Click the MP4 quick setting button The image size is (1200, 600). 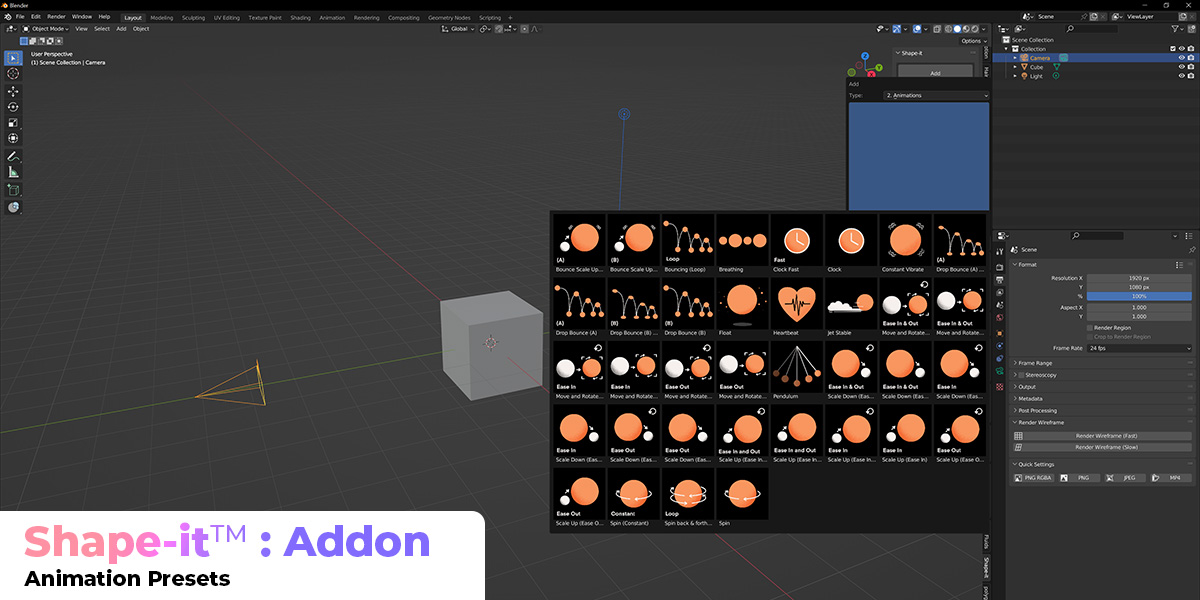coord(1171,479)
